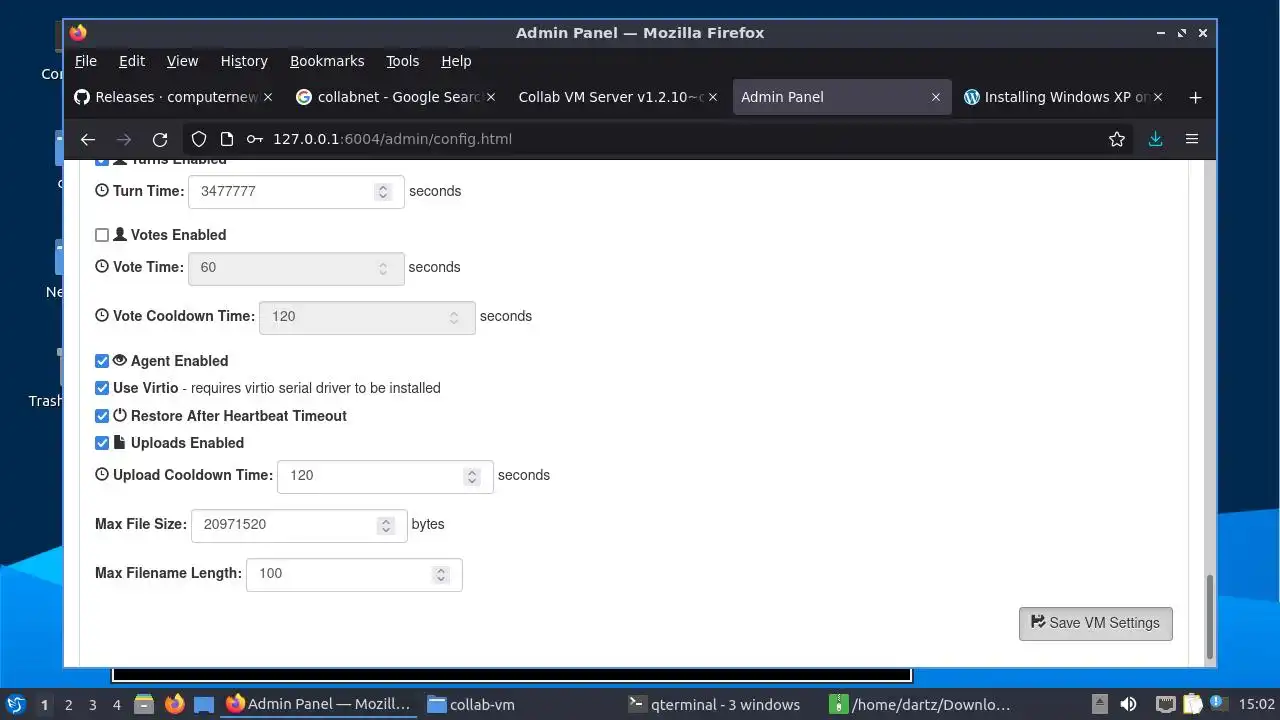Switch to virtual desktop 2
The width and height of the screenshot is (1280, 720).
point(68,704)
